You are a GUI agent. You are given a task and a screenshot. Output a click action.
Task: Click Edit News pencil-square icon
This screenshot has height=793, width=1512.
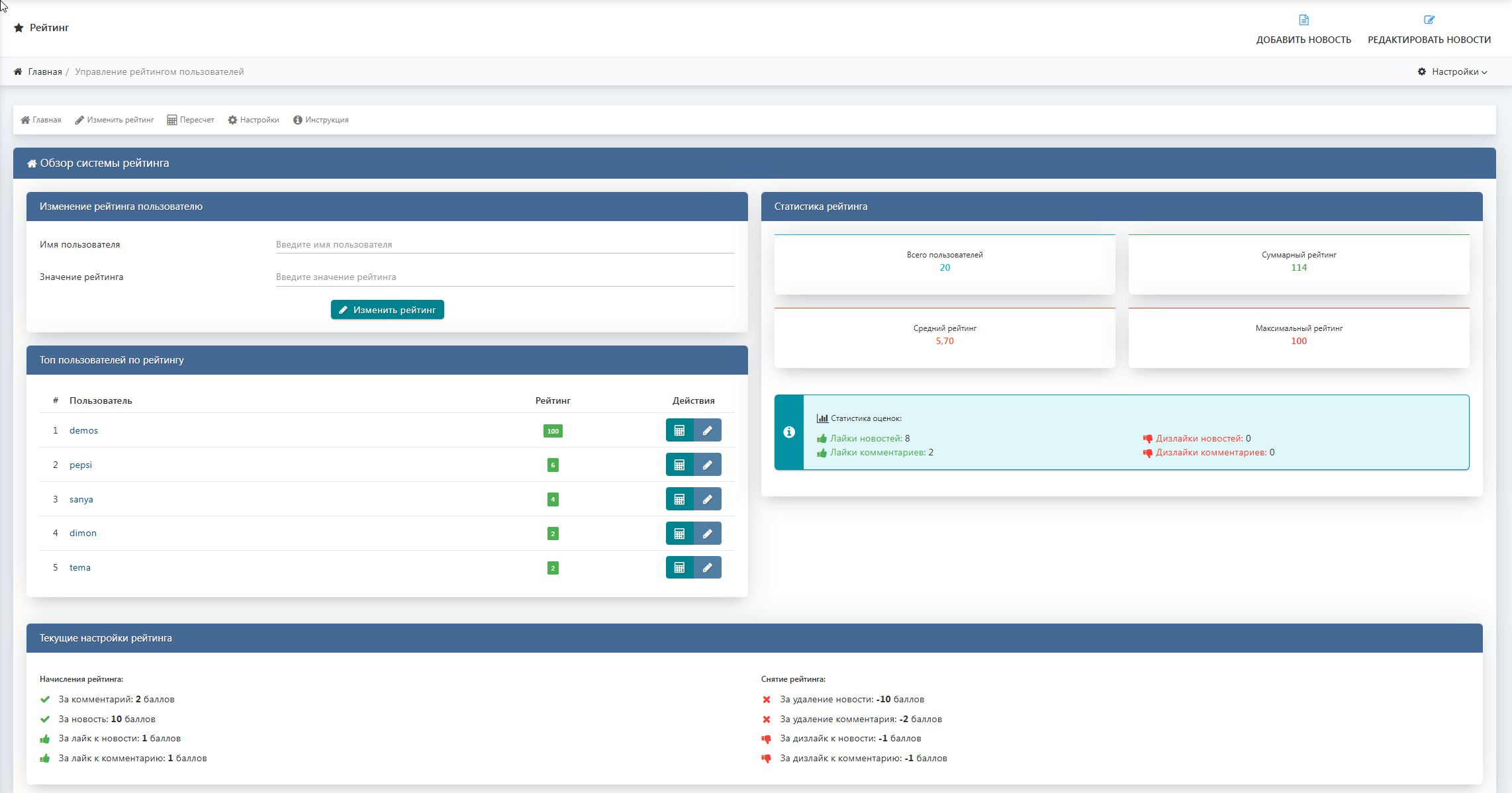(x=1429, y=21)
